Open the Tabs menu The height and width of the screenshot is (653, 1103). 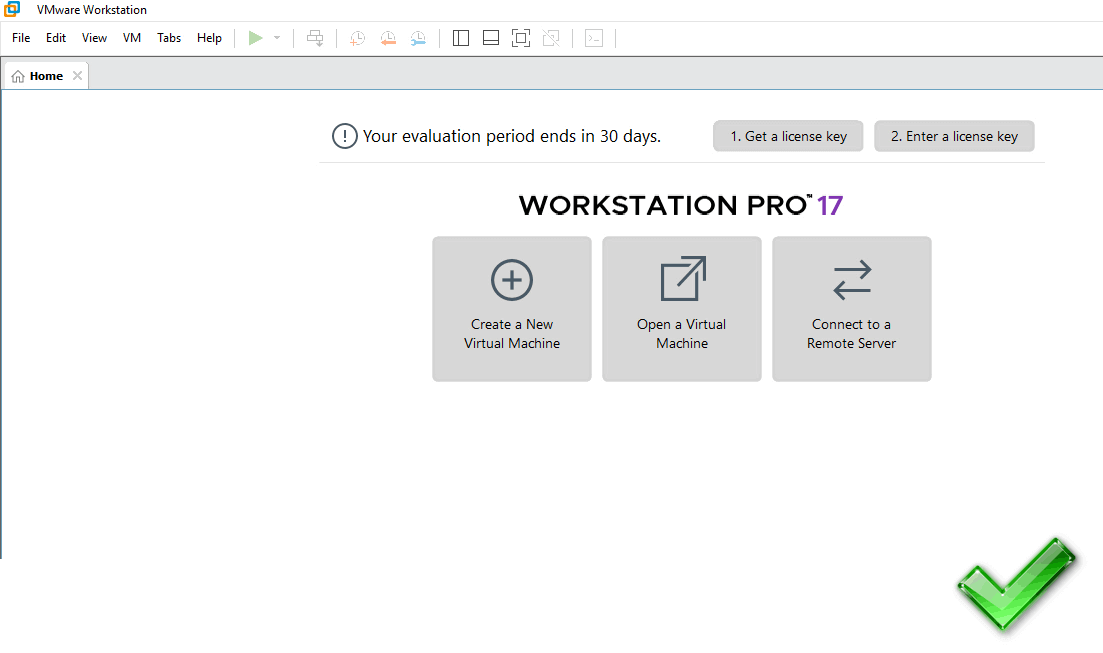pos(168,37)
